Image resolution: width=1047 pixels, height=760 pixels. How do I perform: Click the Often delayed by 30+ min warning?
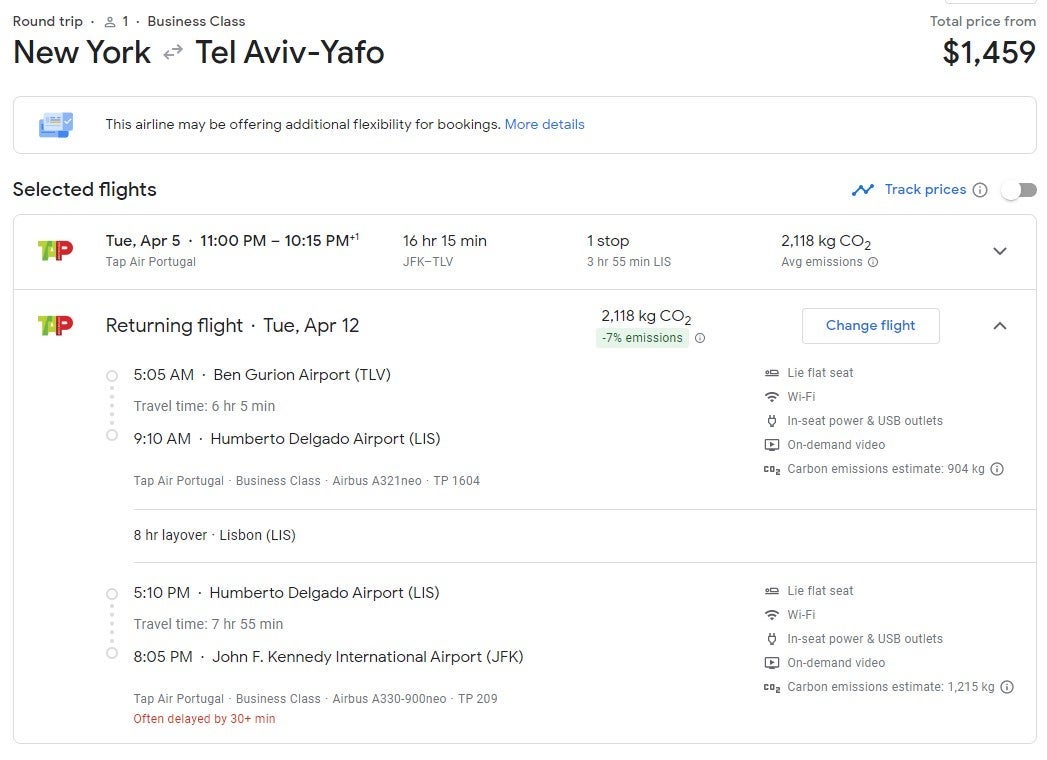point(204,719)
